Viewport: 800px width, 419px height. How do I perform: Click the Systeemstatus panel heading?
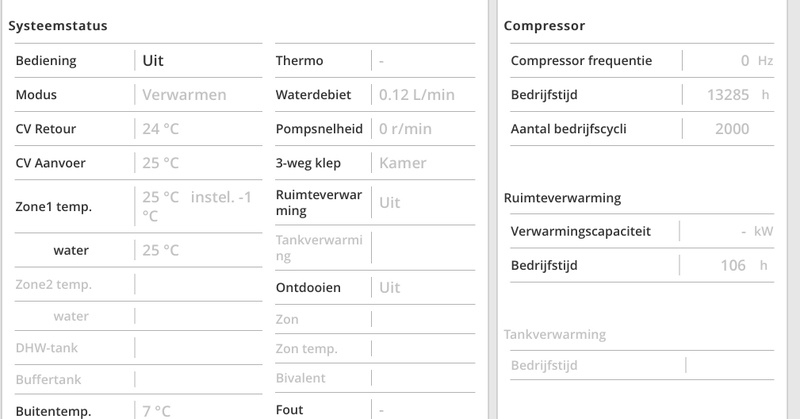point(58,26)
